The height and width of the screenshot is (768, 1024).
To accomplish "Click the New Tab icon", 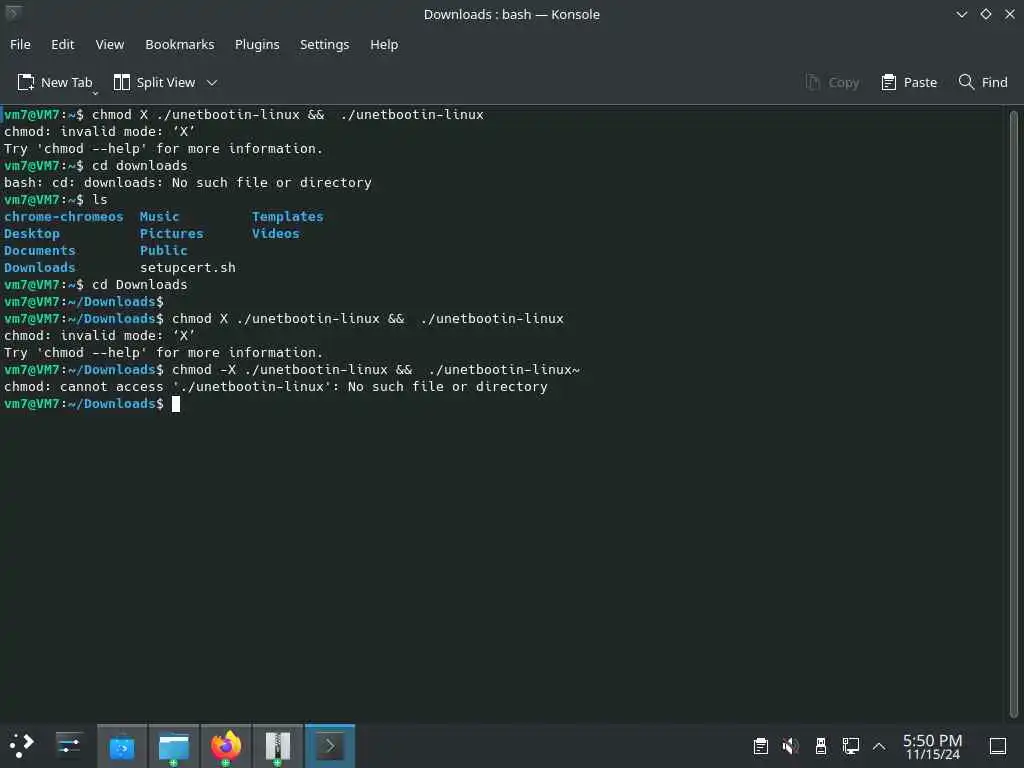I will point(25,82).
